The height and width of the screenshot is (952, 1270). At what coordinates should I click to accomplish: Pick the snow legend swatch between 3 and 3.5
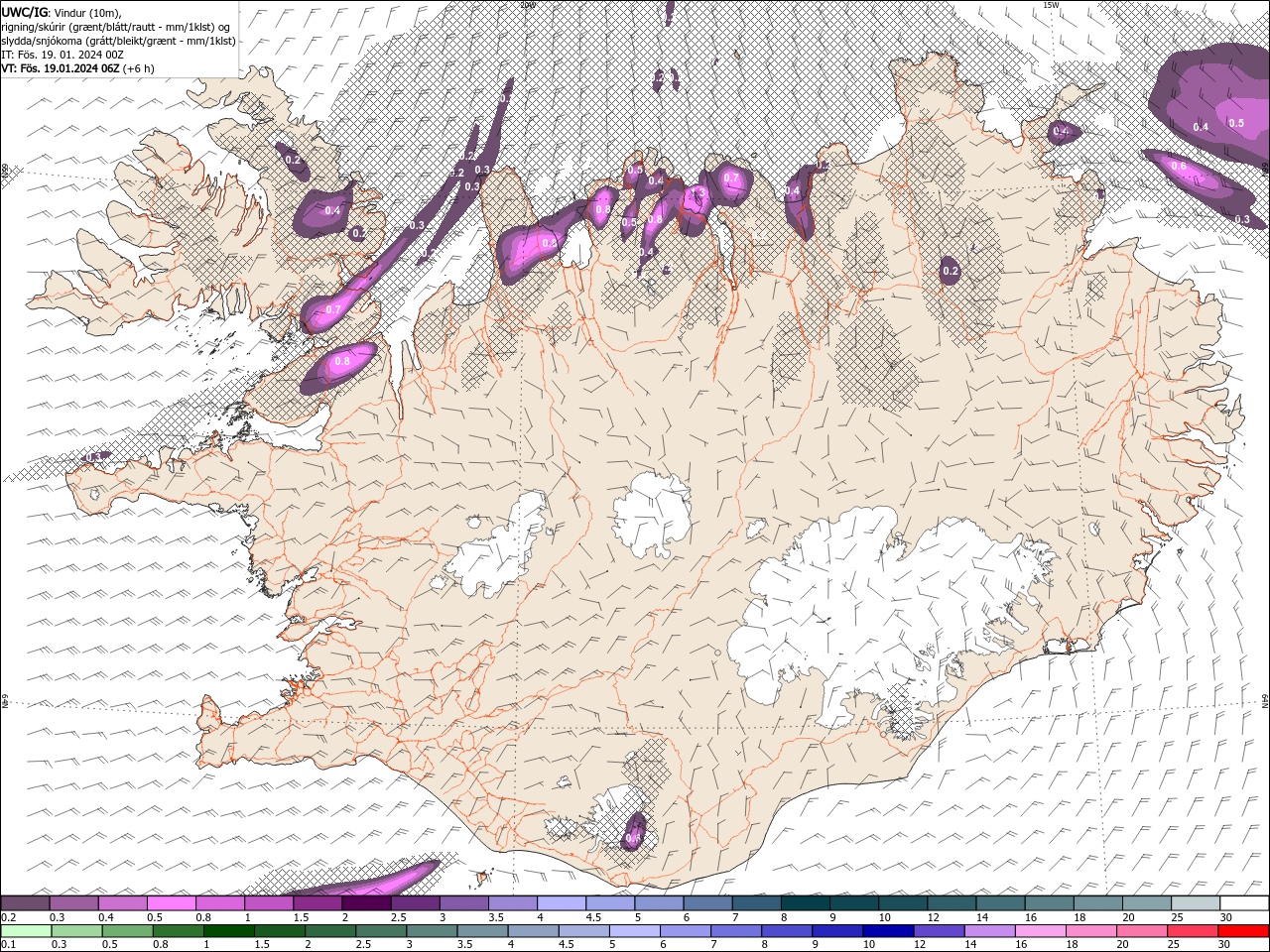(464, 903)
